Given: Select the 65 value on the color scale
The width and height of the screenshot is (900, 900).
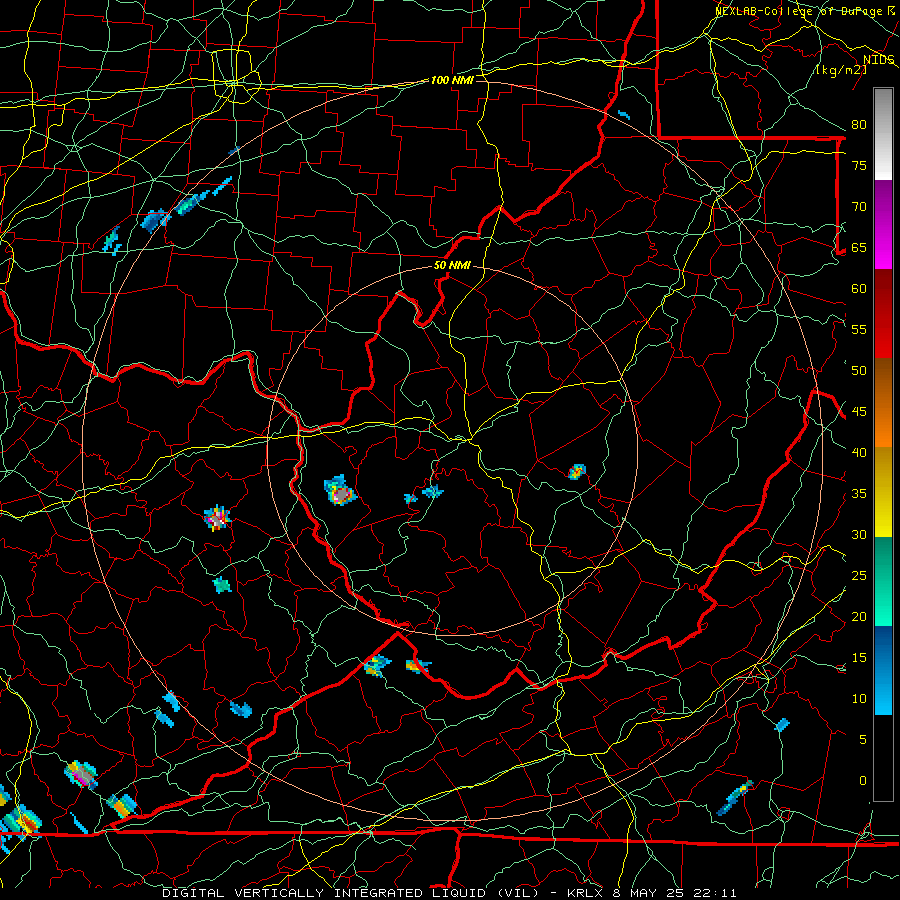Looking at the screenshot, I should 859,247.
